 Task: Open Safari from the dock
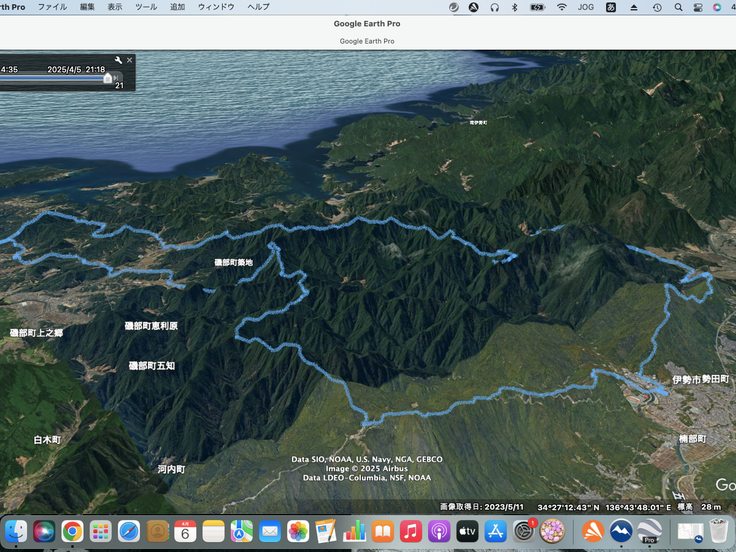click(x=128, y=530)
